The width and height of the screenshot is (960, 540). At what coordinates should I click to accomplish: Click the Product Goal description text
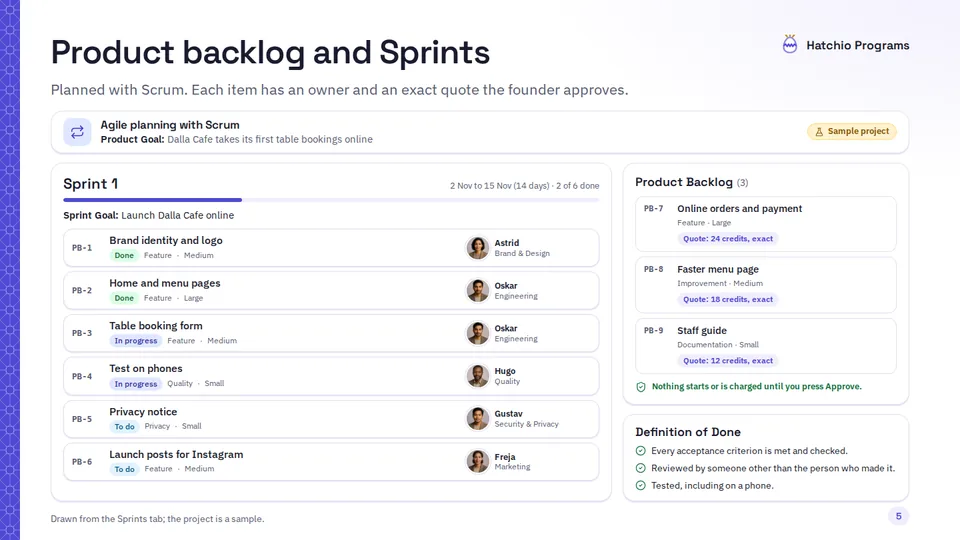pos(270,140)
